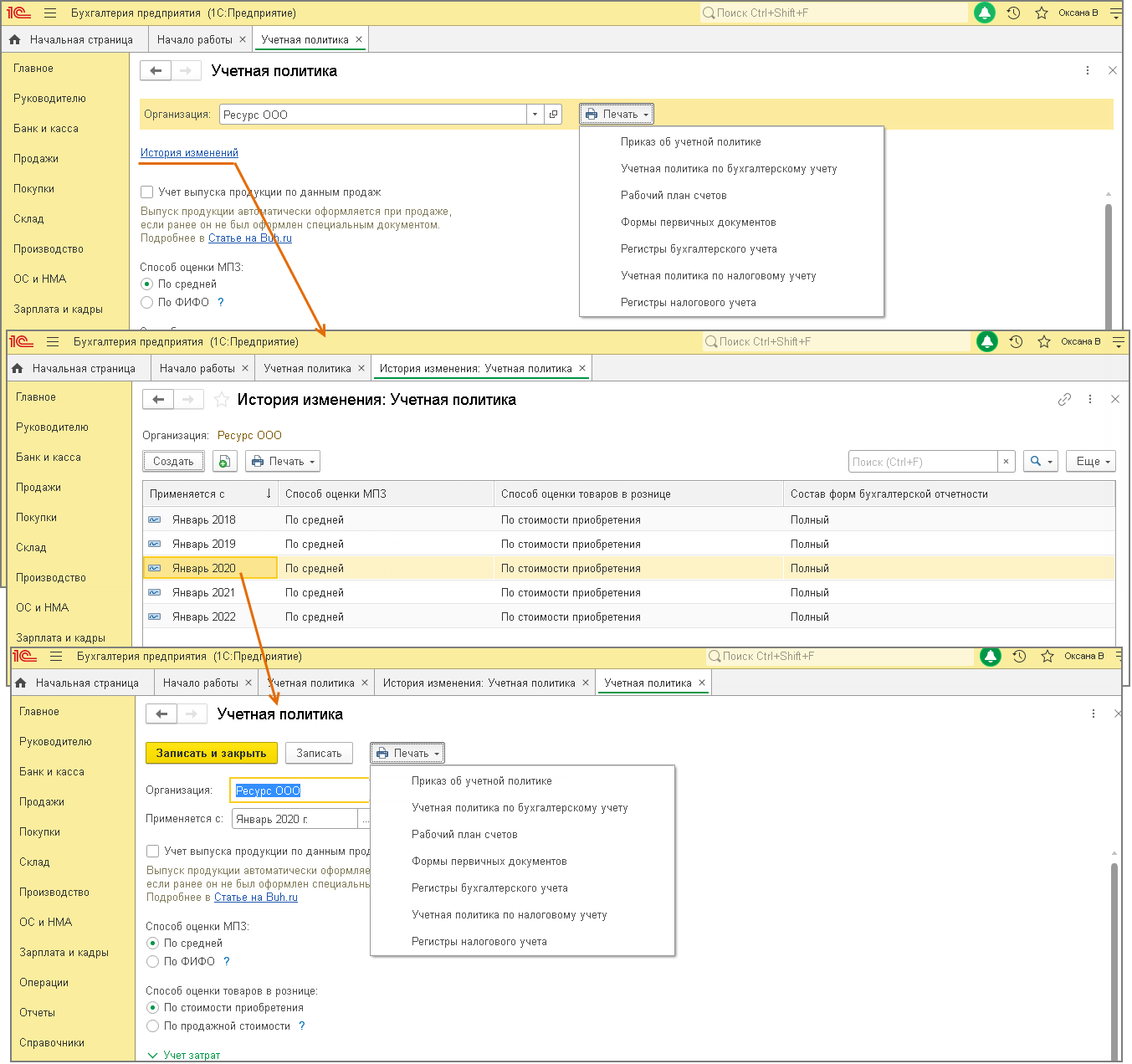Open the magnifier search dropdown in middle window

(x=1040, y=462)
